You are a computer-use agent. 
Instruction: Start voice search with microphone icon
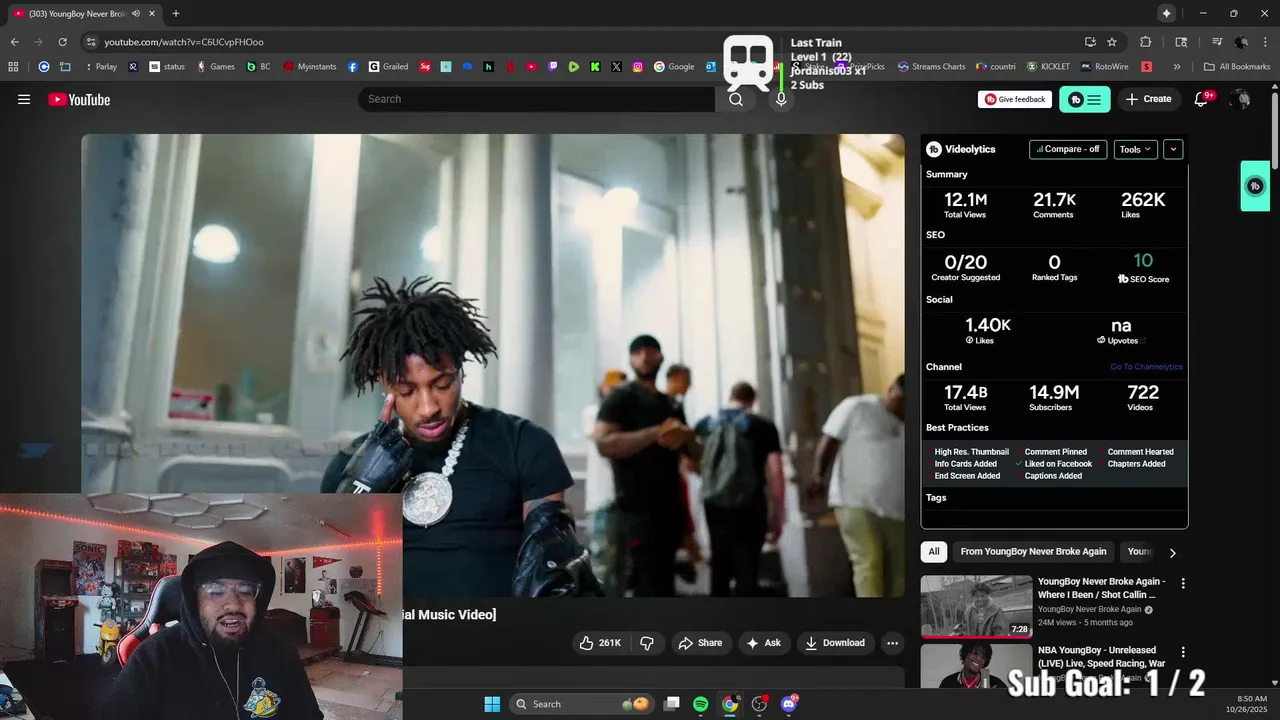click(781, 99)
